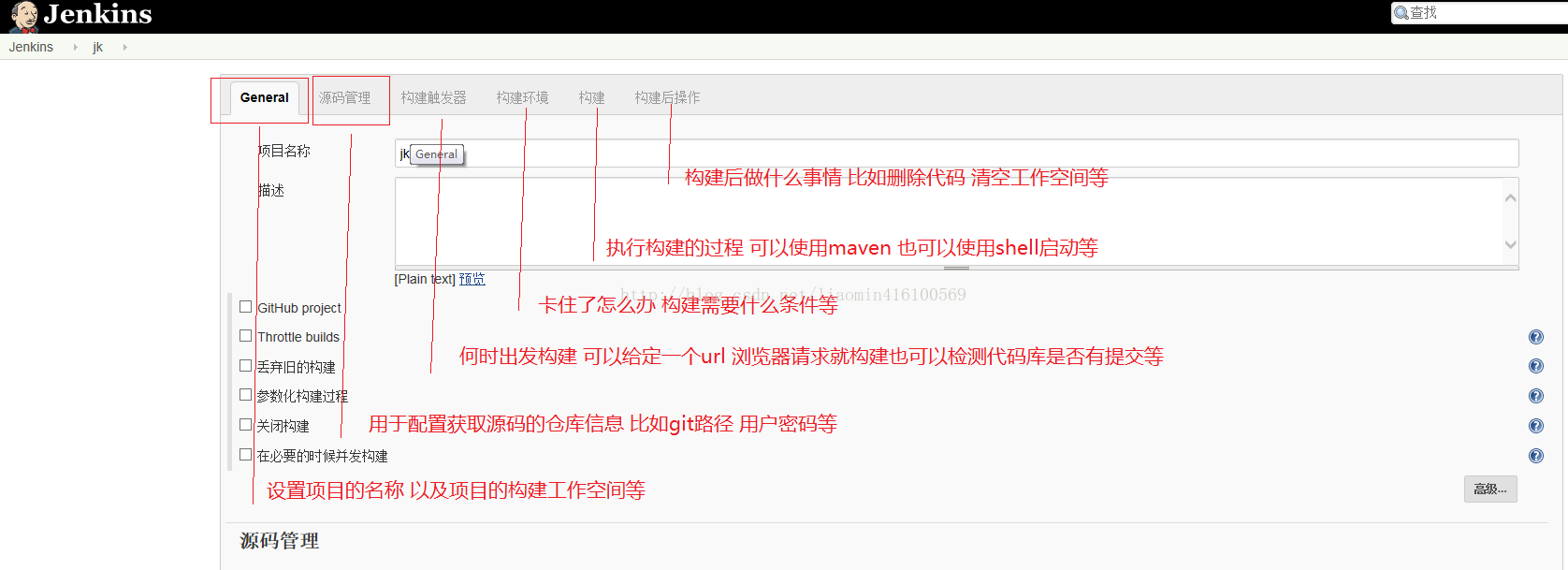This screenshot has width=1568, height=570.
Task: Click into the 项目名称 input field
Action: (956, 153)
